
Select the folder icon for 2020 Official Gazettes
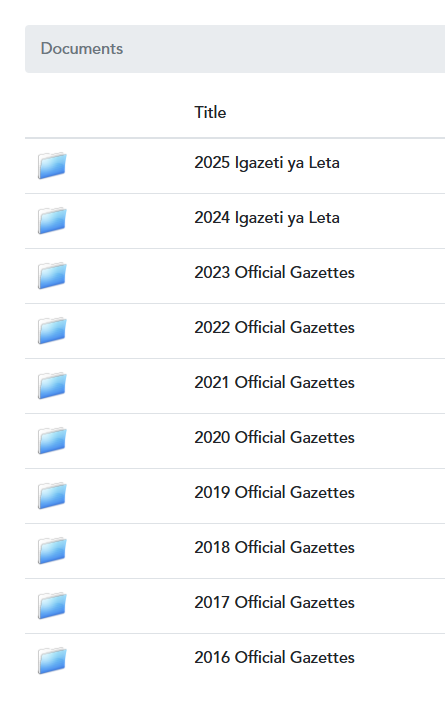click(52, 441)
